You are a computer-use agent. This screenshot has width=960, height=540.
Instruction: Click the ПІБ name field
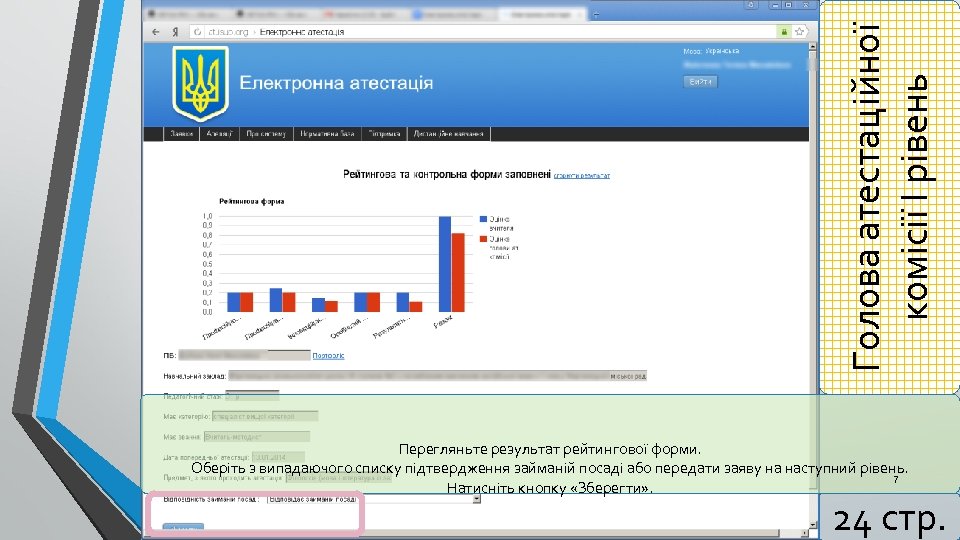(x=244, y=355)
